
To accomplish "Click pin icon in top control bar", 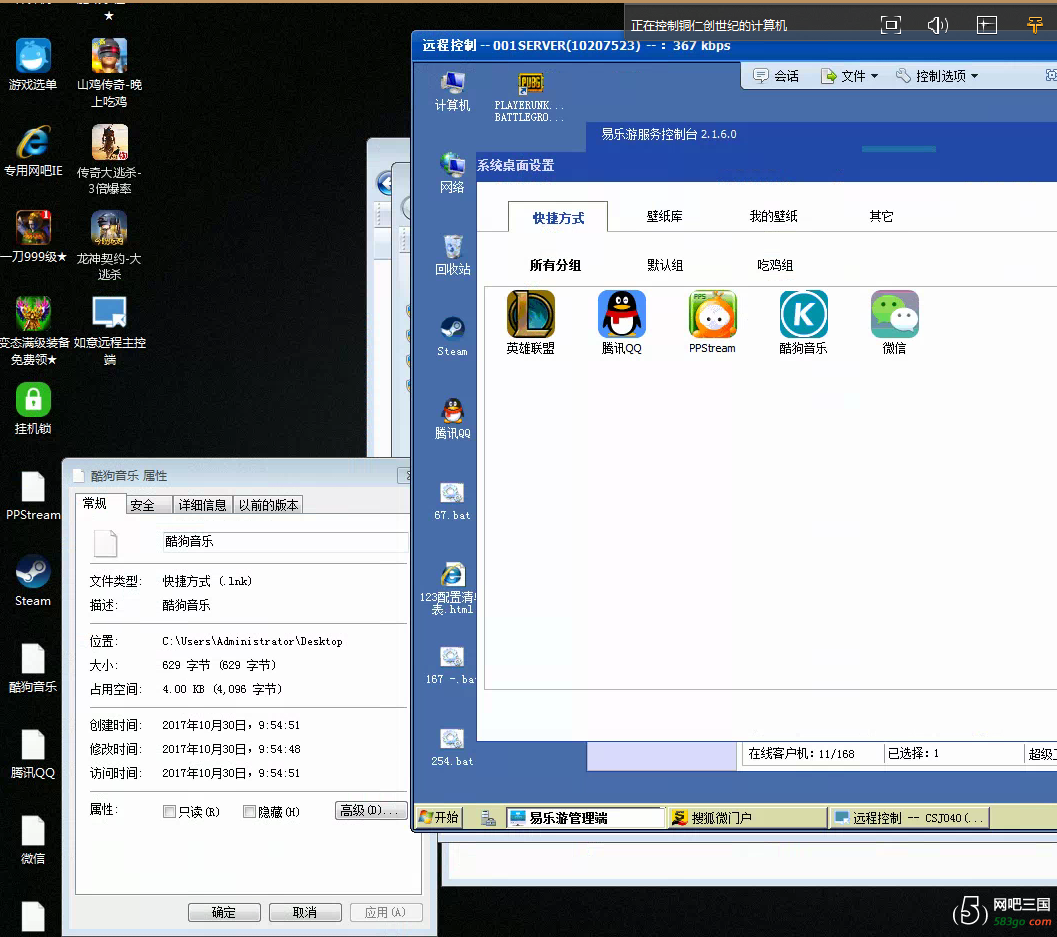I will [x=1035, y=26].
